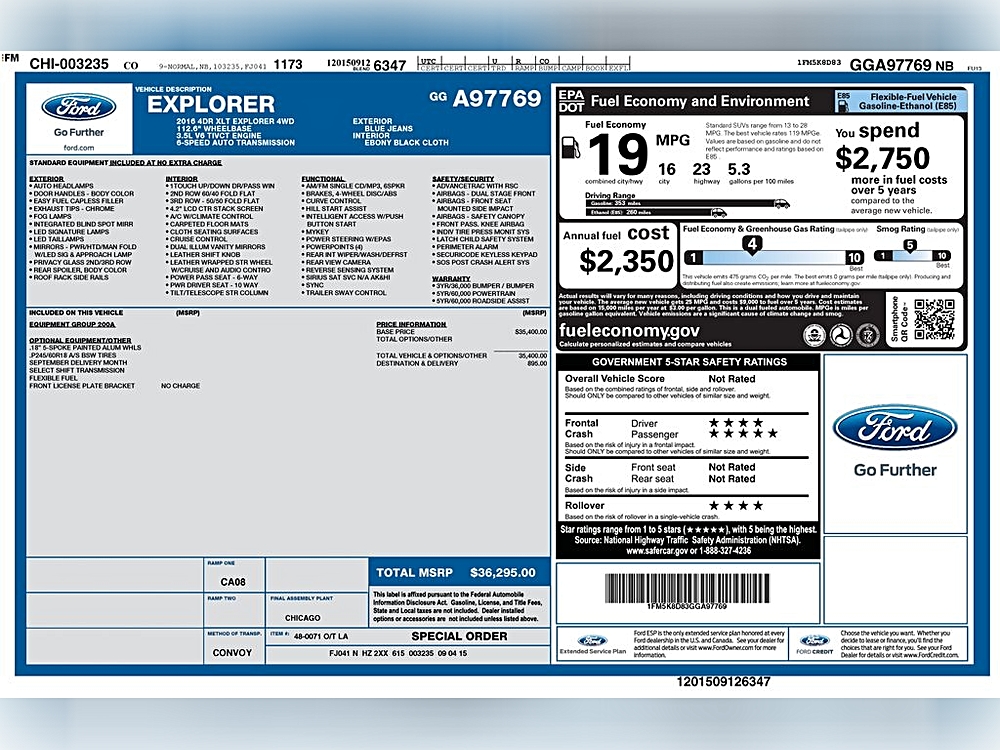The width and height of the screenshot is (1000, 750).
Task: Click the SAFETY/SECURITY column heading
Action: pos(463,179)
